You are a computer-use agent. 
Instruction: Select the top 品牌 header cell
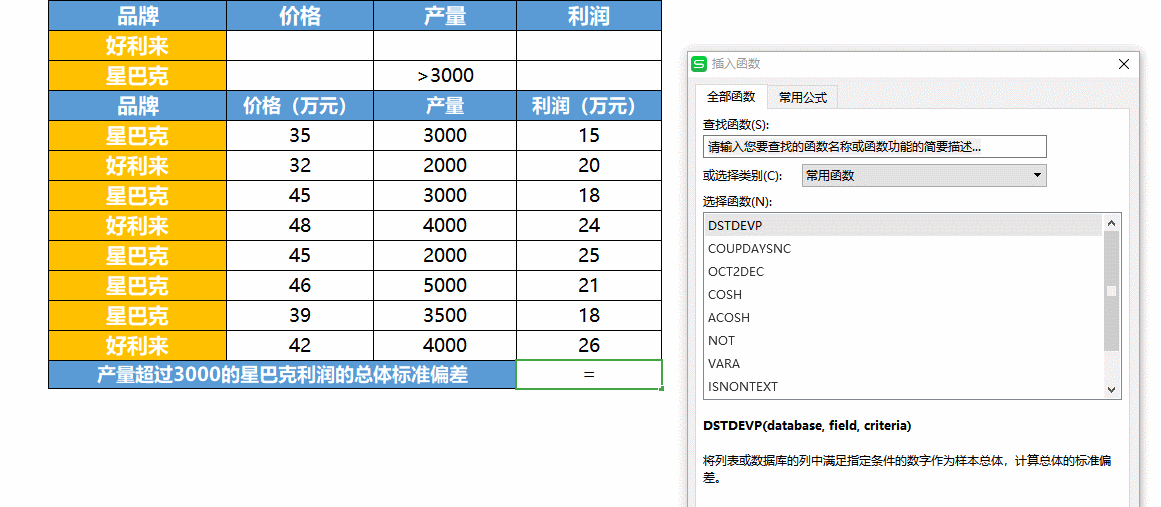138,16
